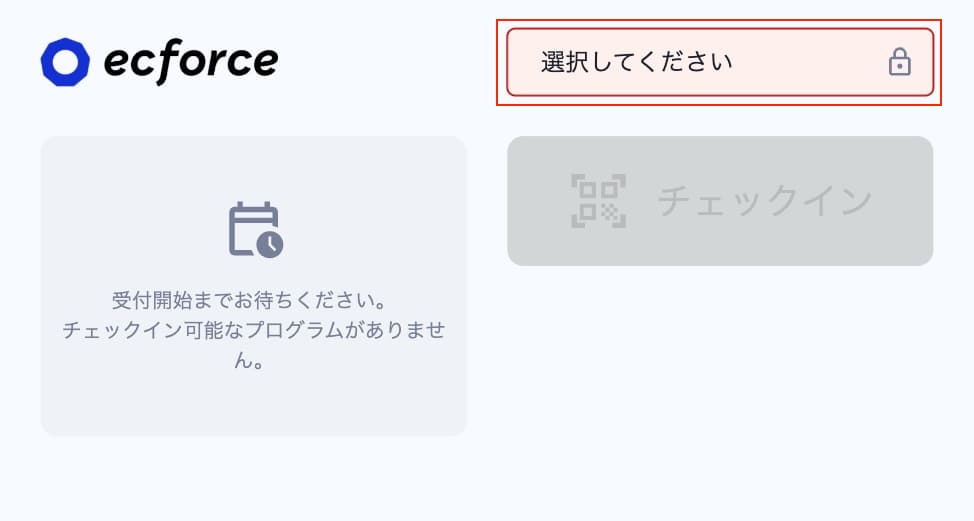Click the white center of the octagon logo
974x521 pixels.
(x=65, y=62)
